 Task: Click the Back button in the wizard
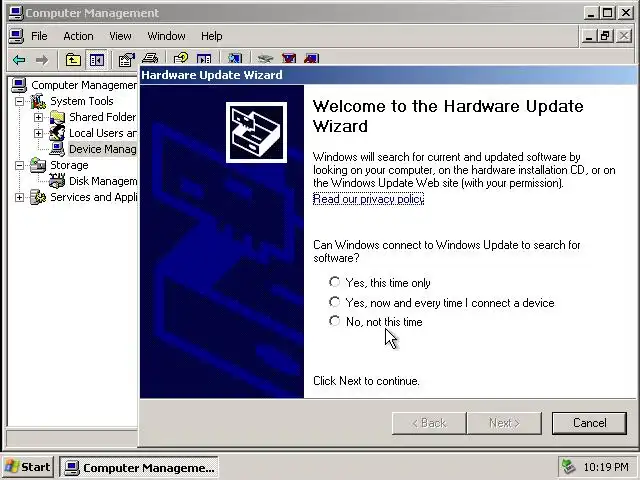[429, 423]
